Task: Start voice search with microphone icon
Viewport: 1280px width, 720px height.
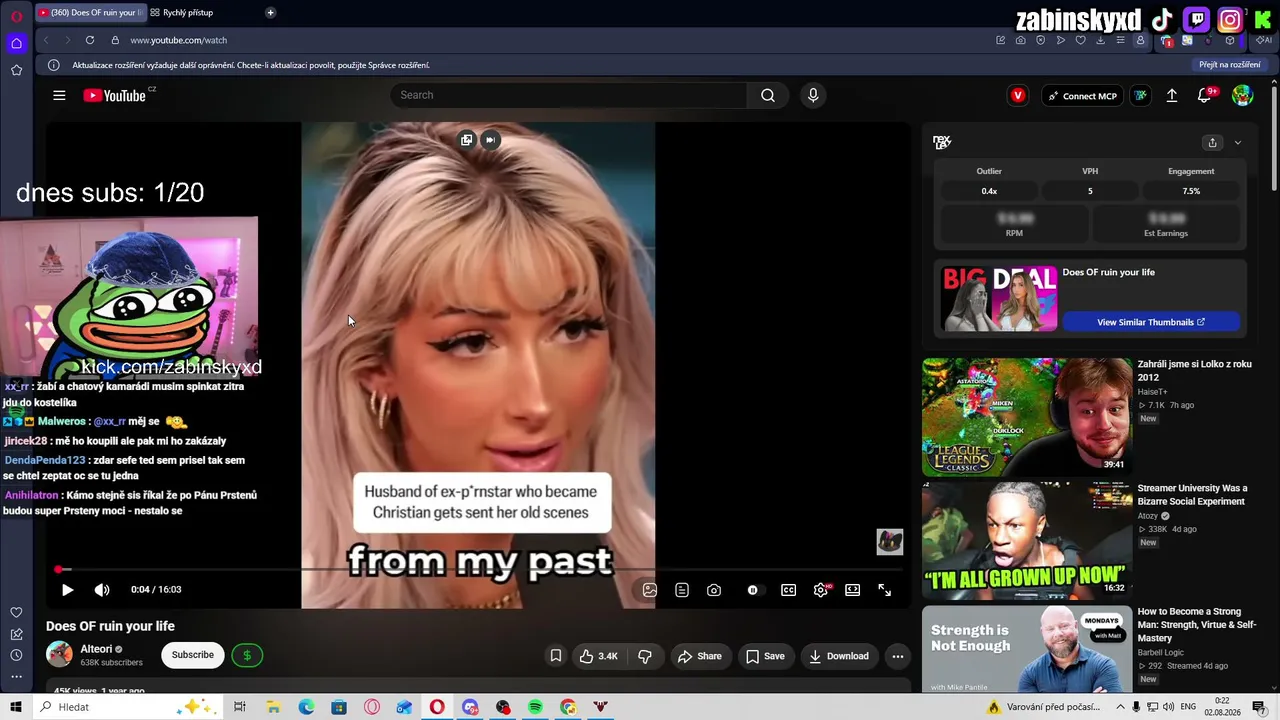Action: 813,95
